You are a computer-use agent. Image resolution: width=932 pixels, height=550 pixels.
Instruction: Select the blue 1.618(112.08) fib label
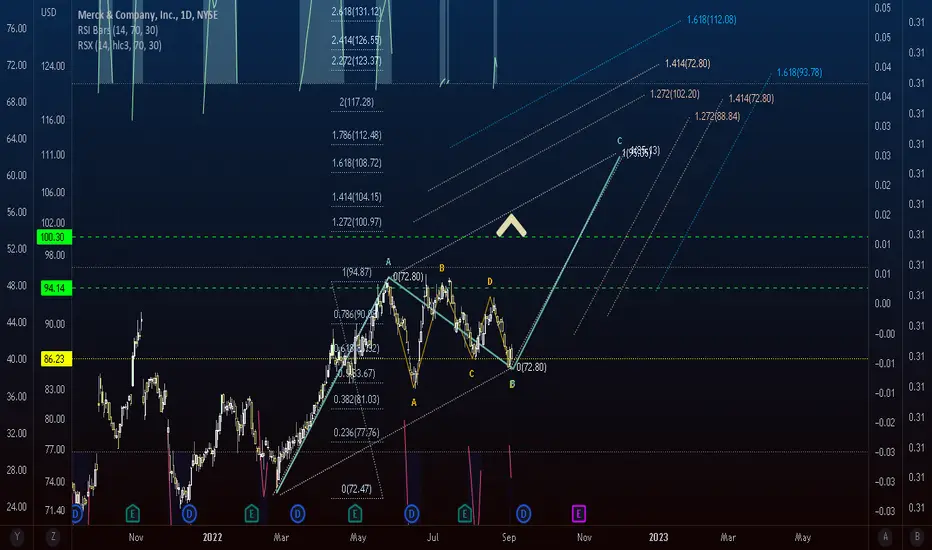tap(711, 20)
